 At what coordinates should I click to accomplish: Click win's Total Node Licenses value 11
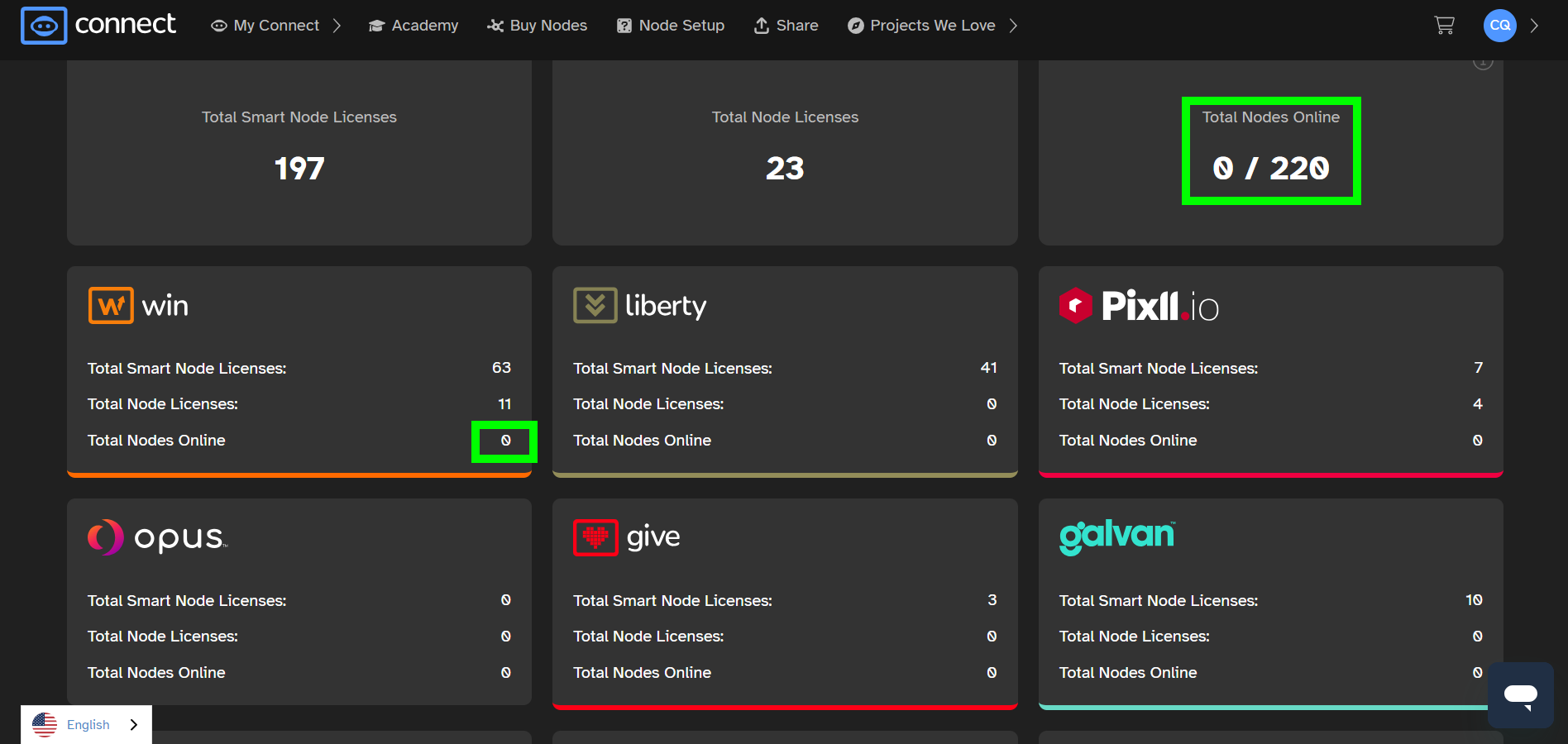504,404
